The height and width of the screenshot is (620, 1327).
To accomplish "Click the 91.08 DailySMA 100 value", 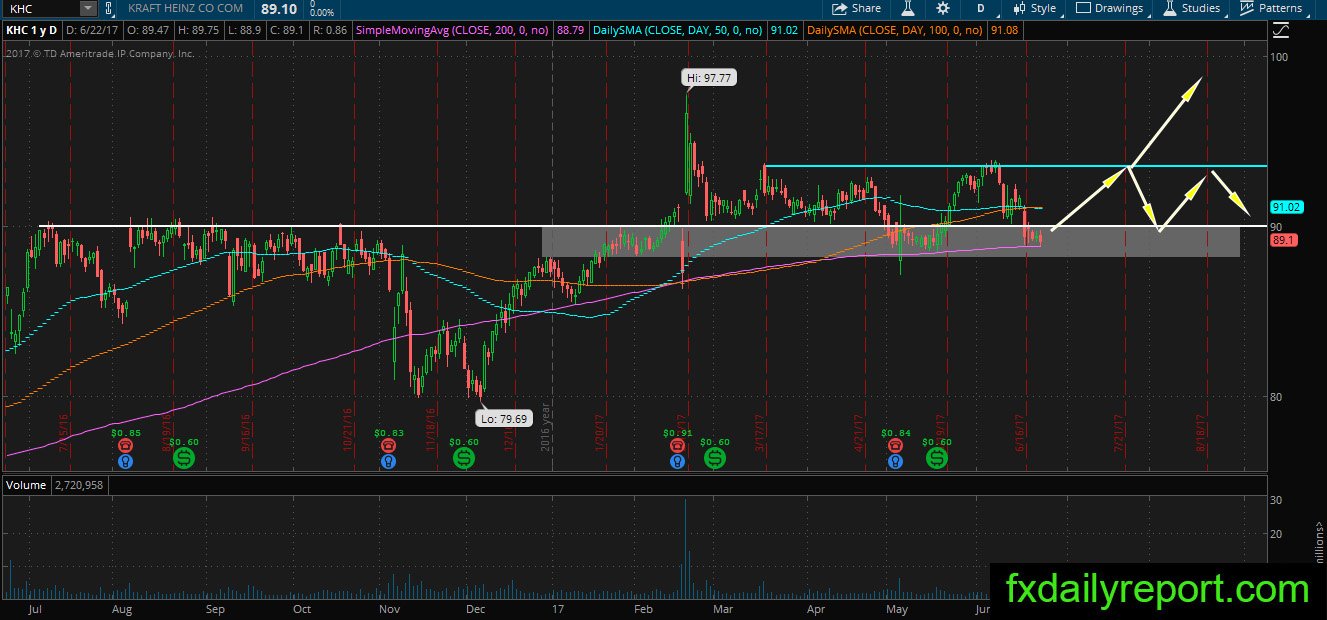I will pyautogui.click(x=1003, y=31).
